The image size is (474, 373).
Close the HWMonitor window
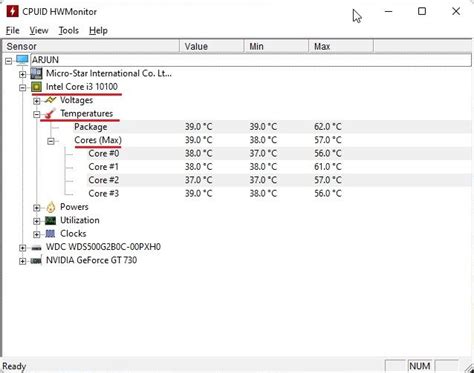456,11
